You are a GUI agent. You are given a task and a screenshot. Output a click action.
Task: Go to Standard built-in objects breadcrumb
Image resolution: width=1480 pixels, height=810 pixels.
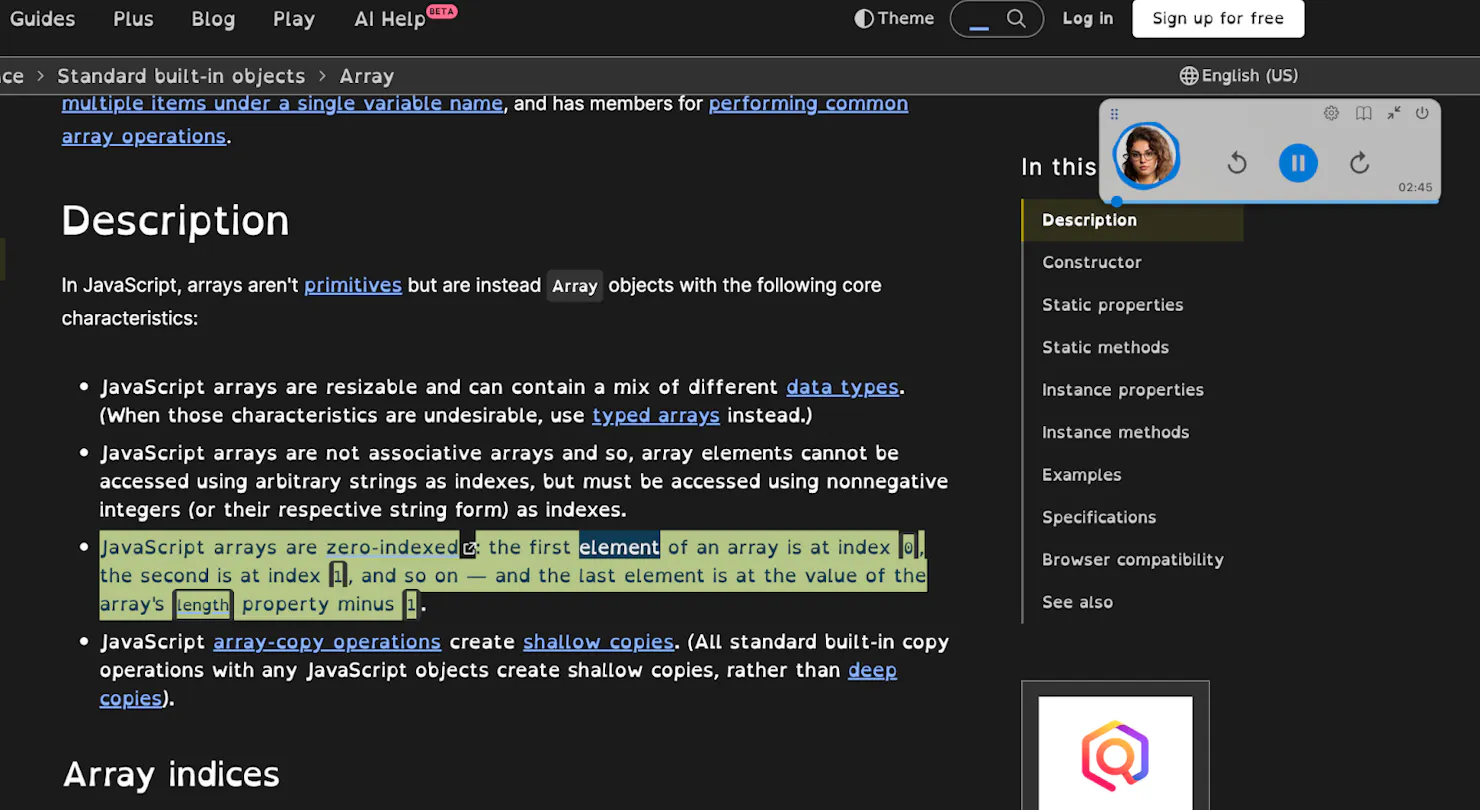[x=181, y=76]
